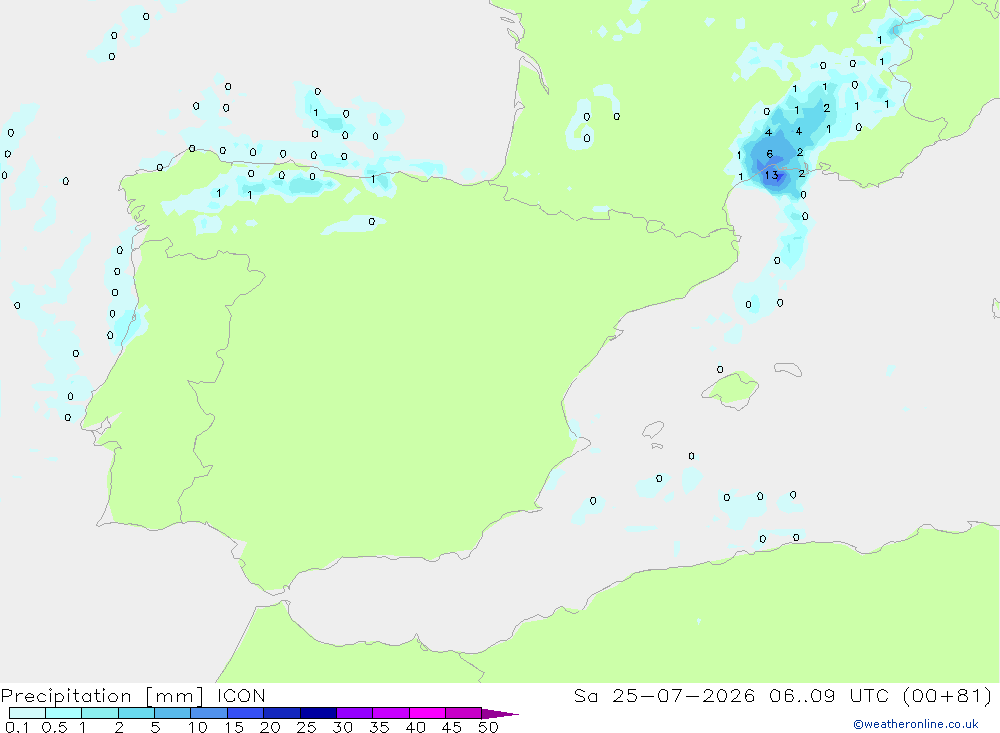Image resolution: width=1000 pixels, height=733 pixels.
Task: Click the '6' precipitation value on the map
Action: pos(770,154)
